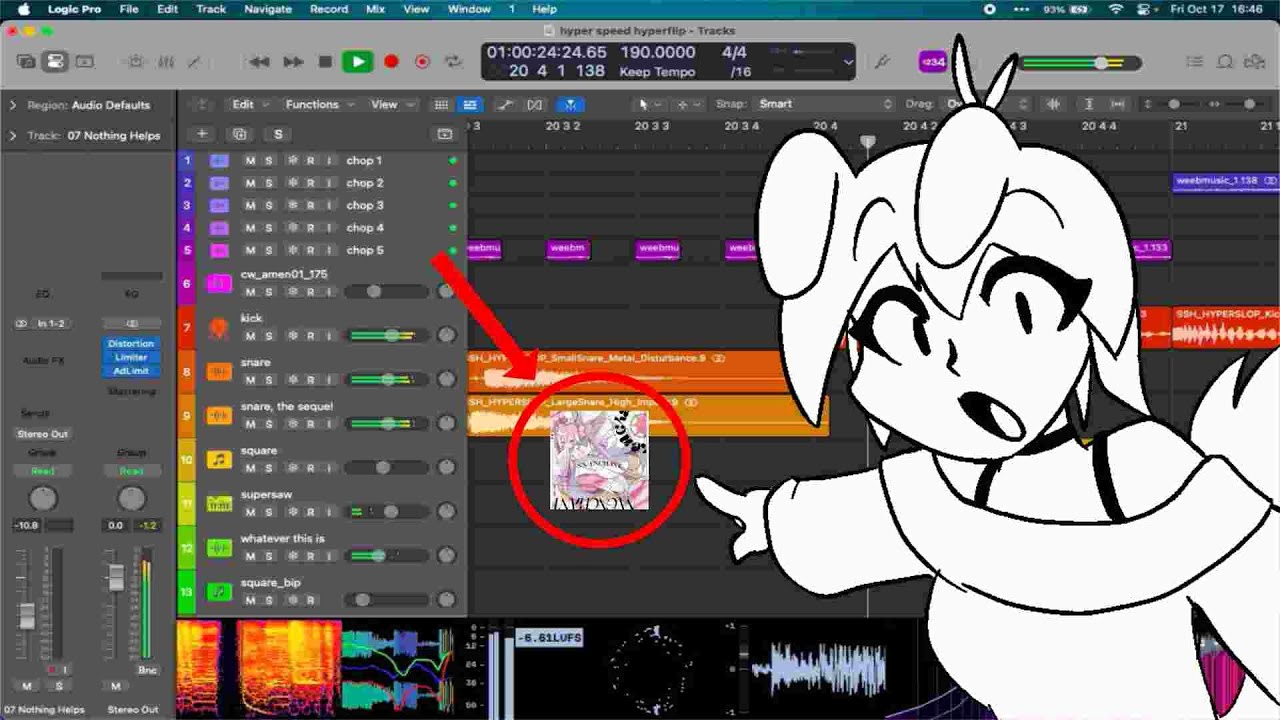
Task: Click the Distortion audio FX slot
Action: (131, 343)
